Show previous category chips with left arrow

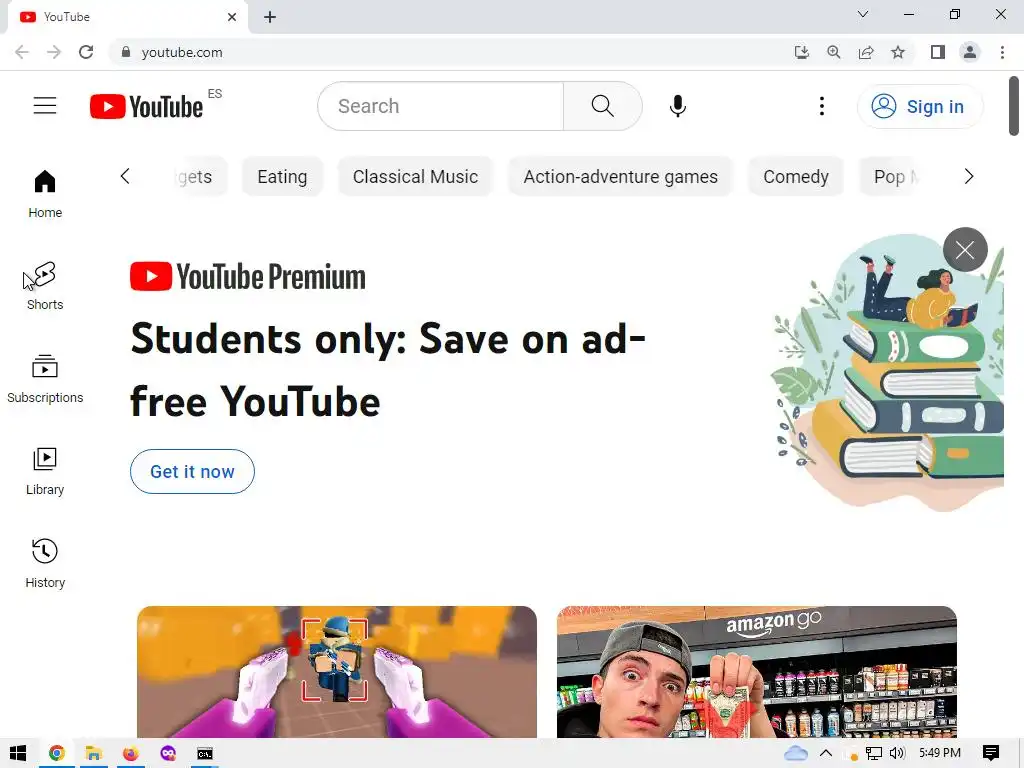125,176
